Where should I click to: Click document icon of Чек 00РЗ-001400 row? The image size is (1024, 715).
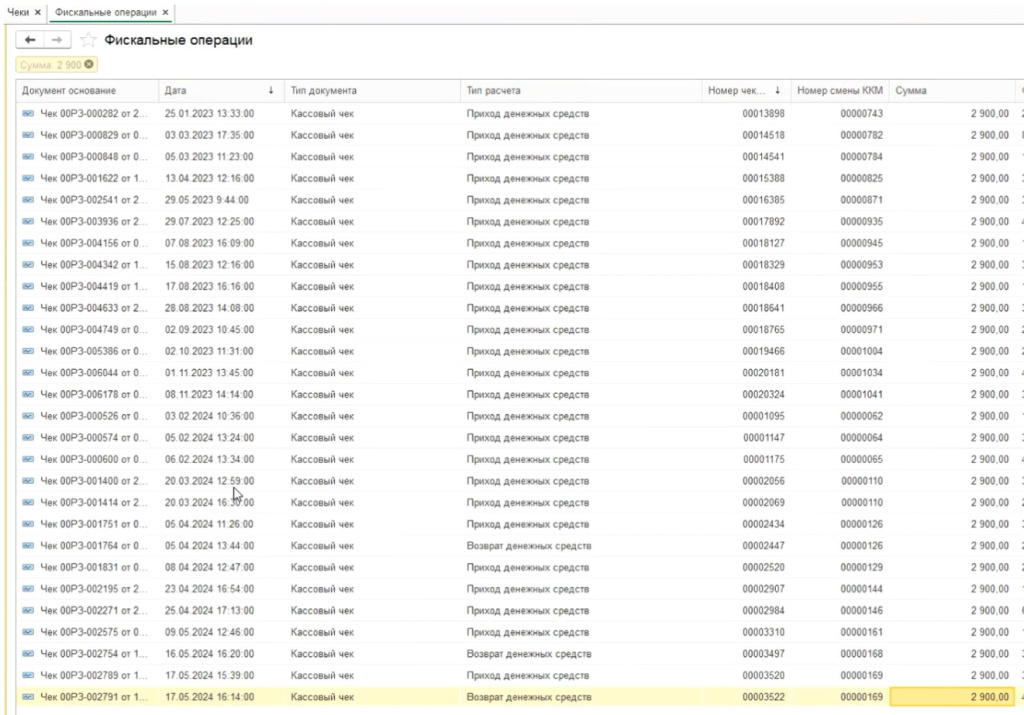(28, 481)
